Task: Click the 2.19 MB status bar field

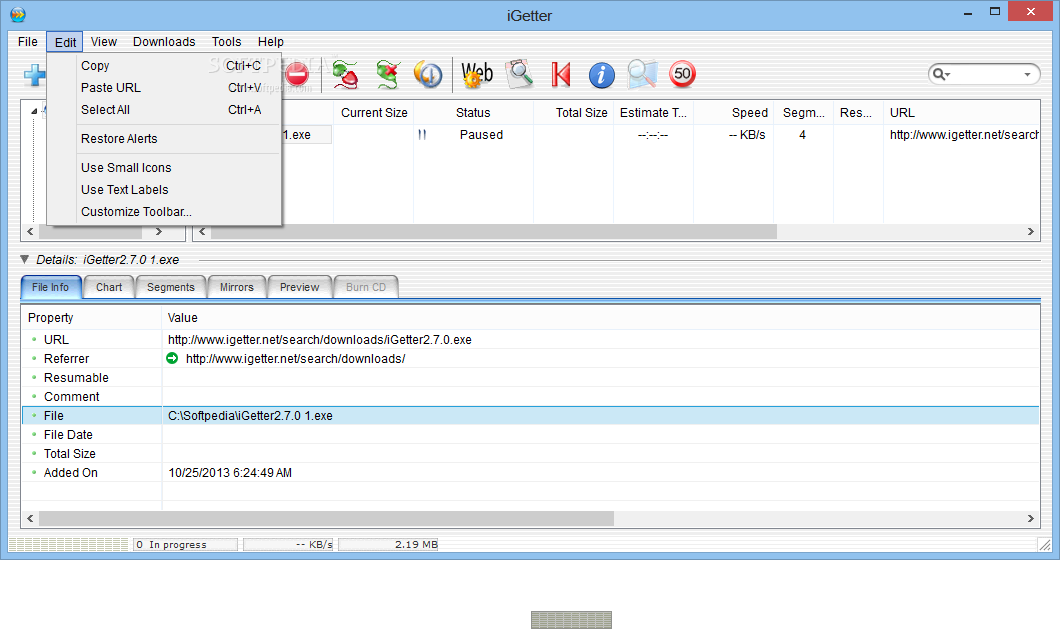Action: coord(389,544)
